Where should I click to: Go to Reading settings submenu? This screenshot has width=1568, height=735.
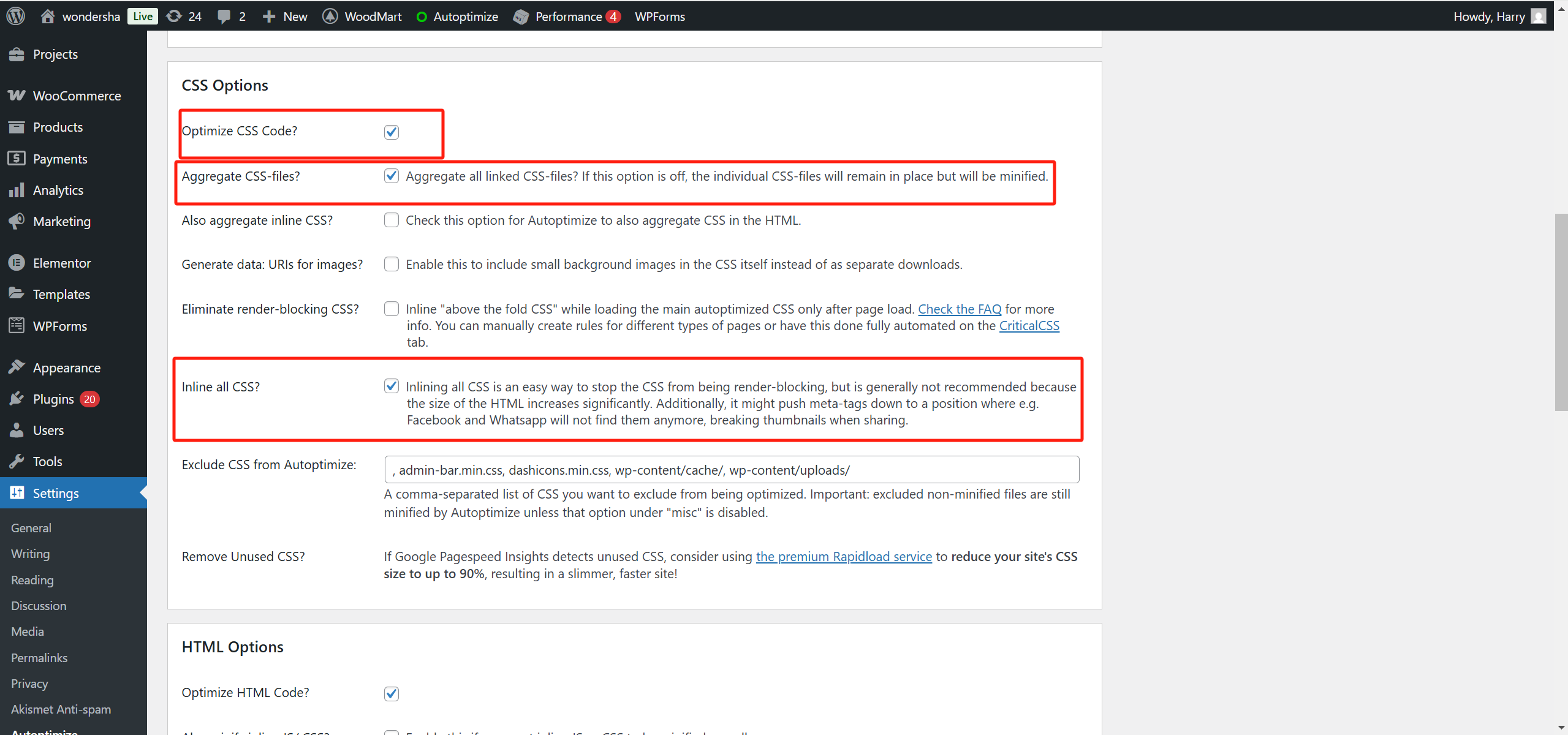(32, 579)
